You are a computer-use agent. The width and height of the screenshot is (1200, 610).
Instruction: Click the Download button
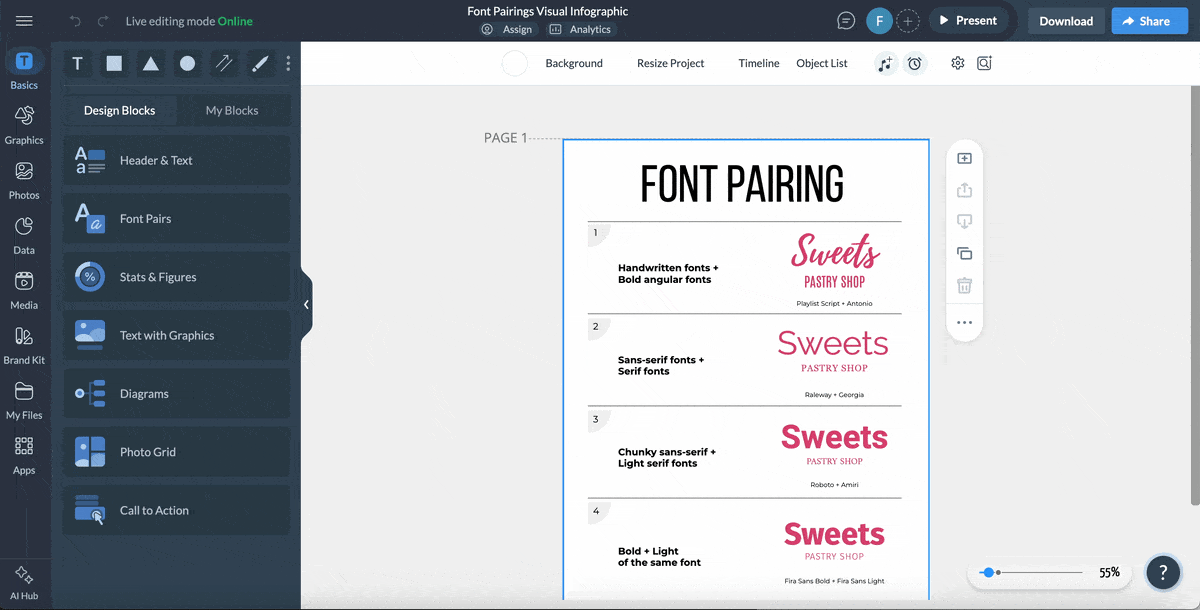coord(1066,20)
